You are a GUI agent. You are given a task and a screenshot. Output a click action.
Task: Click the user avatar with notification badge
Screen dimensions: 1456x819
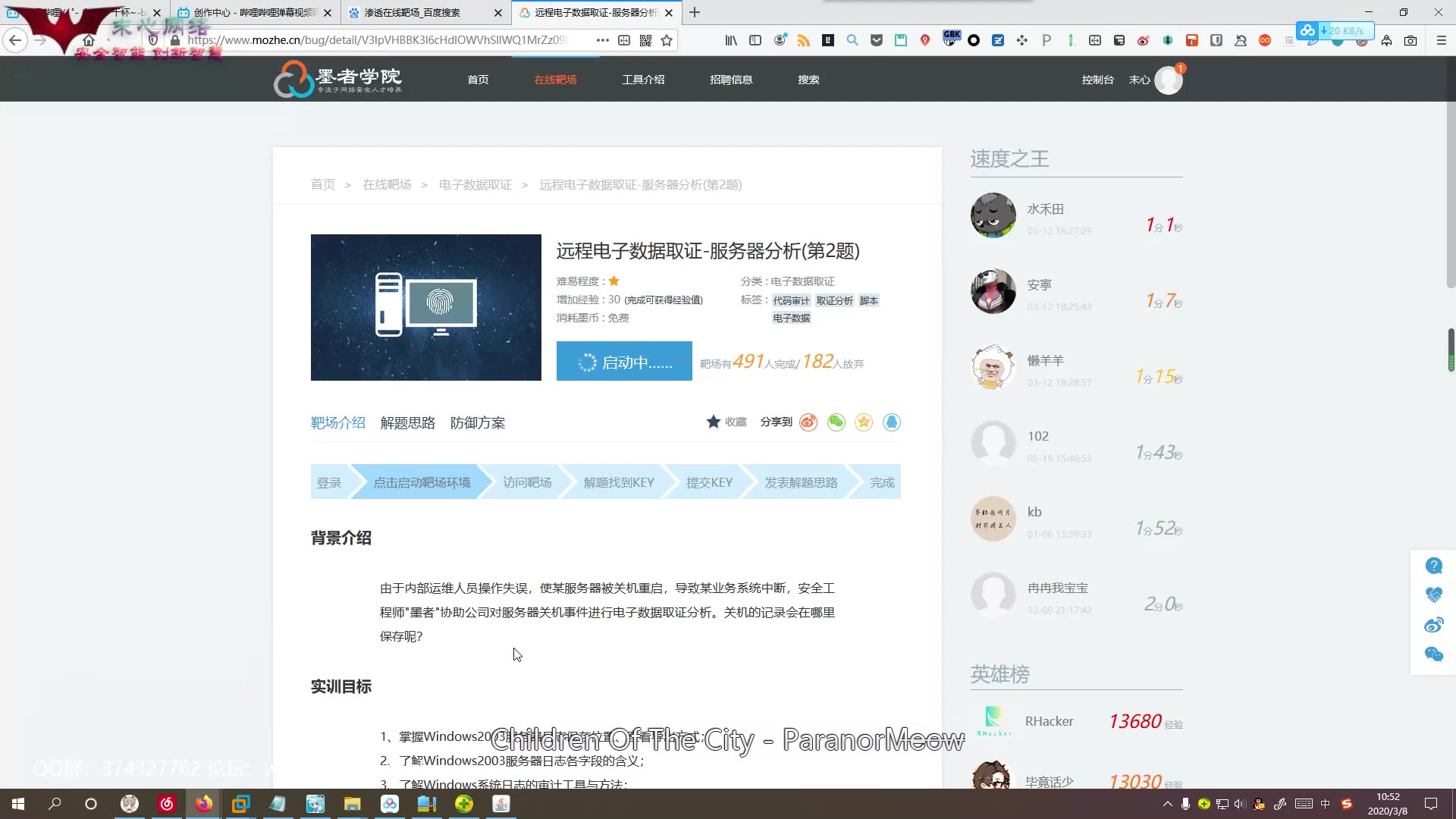[1169, 79]
